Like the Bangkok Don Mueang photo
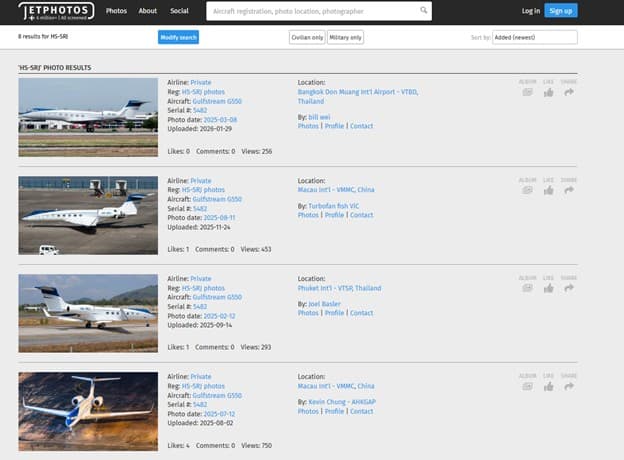 coord(548,92)
